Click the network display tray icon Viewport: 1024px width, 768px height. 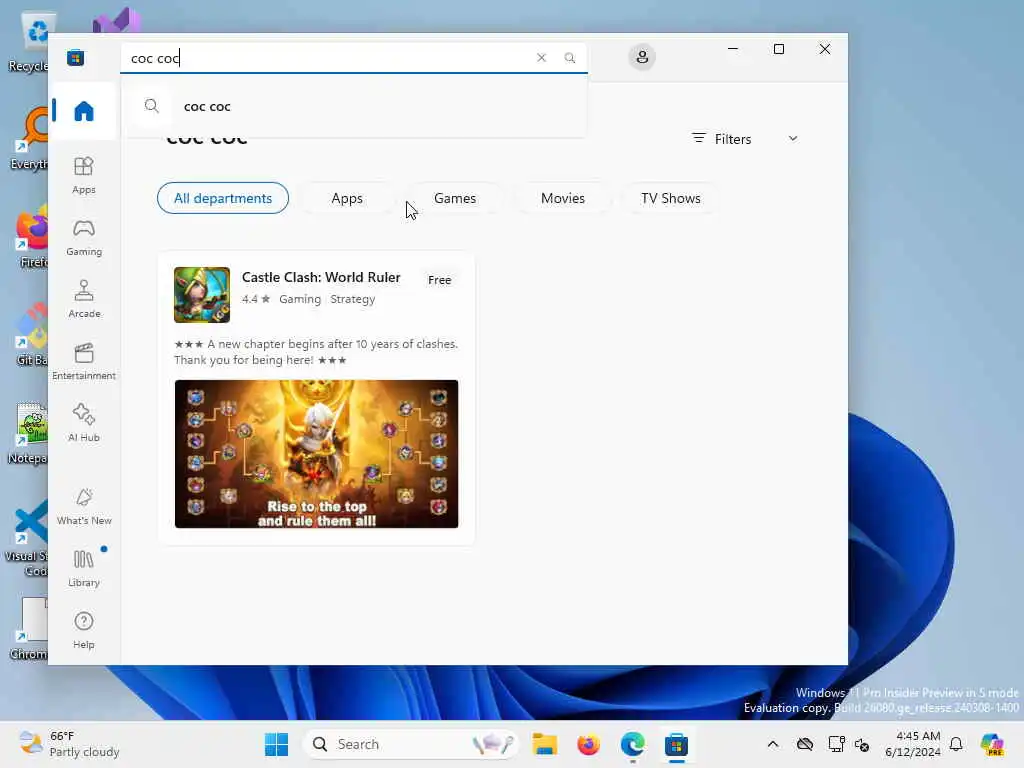pos(836,744)
